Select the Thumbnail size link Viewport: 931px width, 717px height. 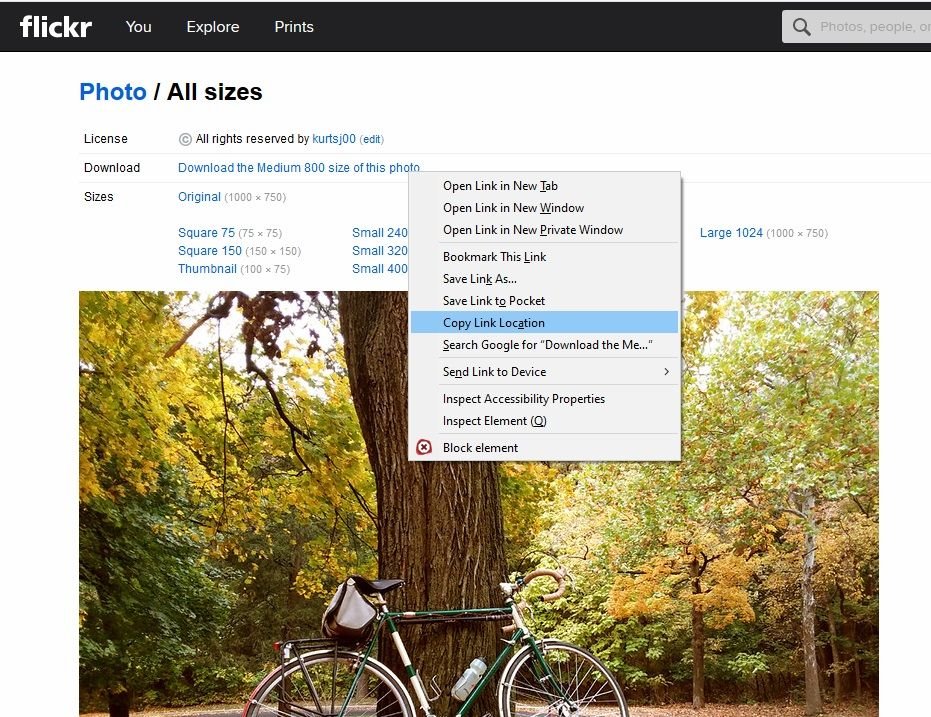(207, 269)
